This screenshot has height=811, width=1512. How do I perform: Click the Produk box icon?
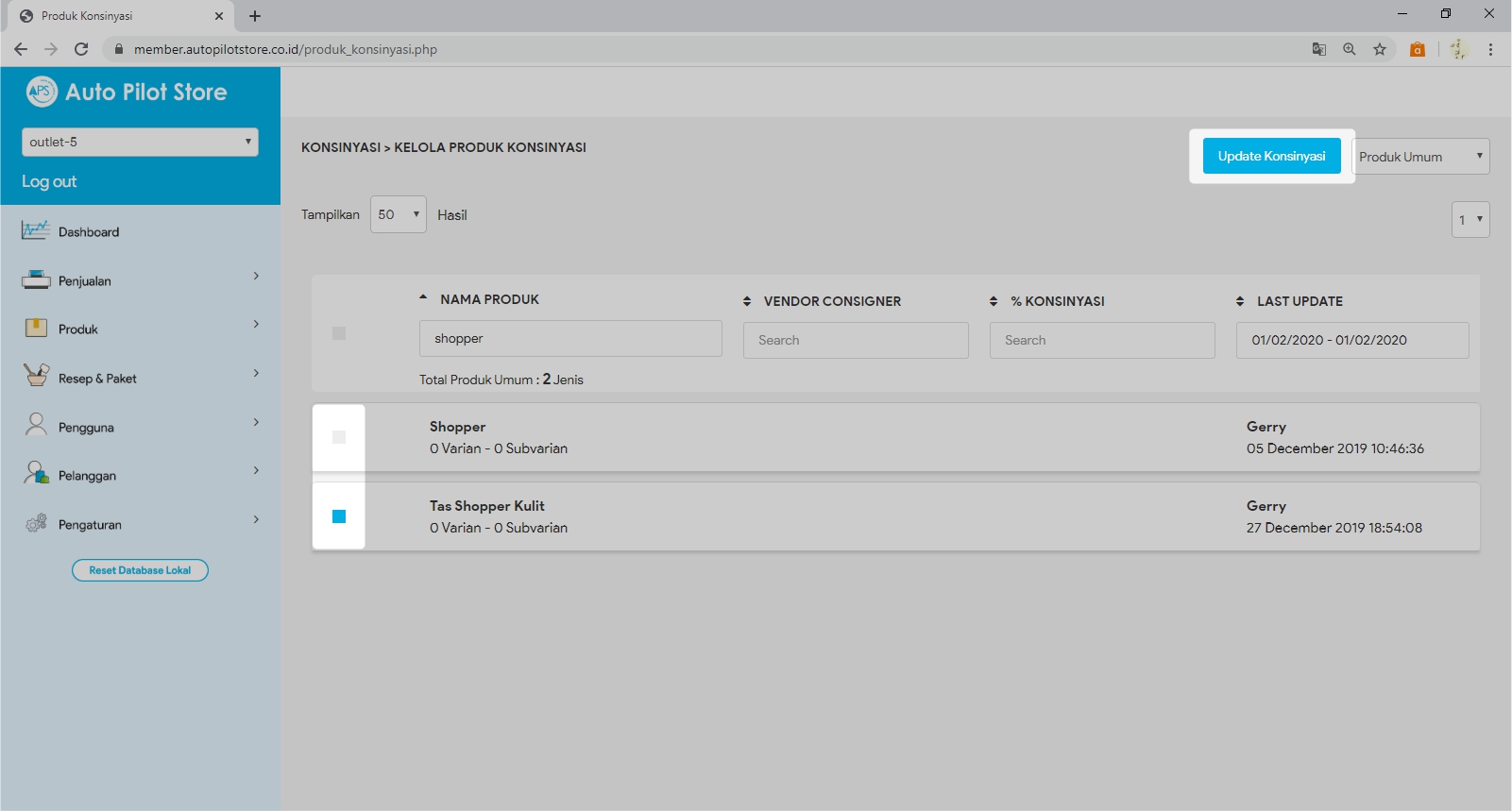click(36, 329)
